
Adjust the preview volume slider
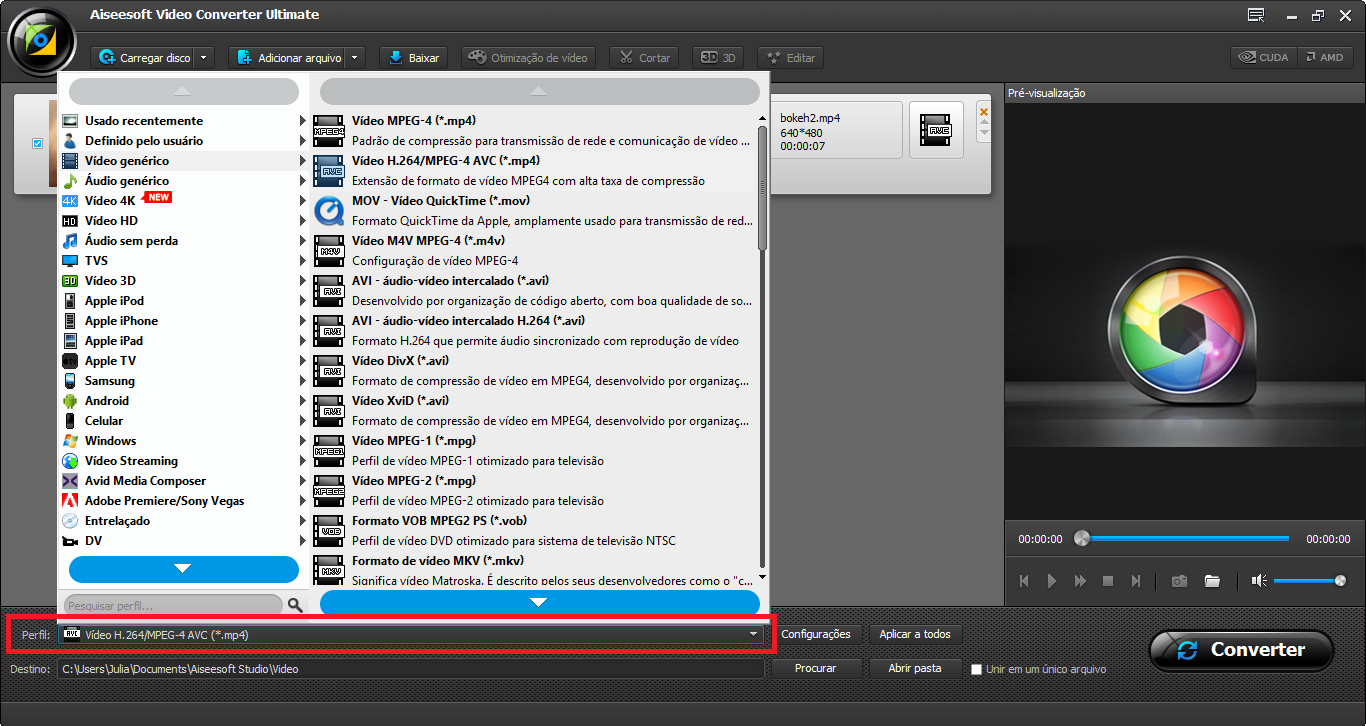[1310, 580]
